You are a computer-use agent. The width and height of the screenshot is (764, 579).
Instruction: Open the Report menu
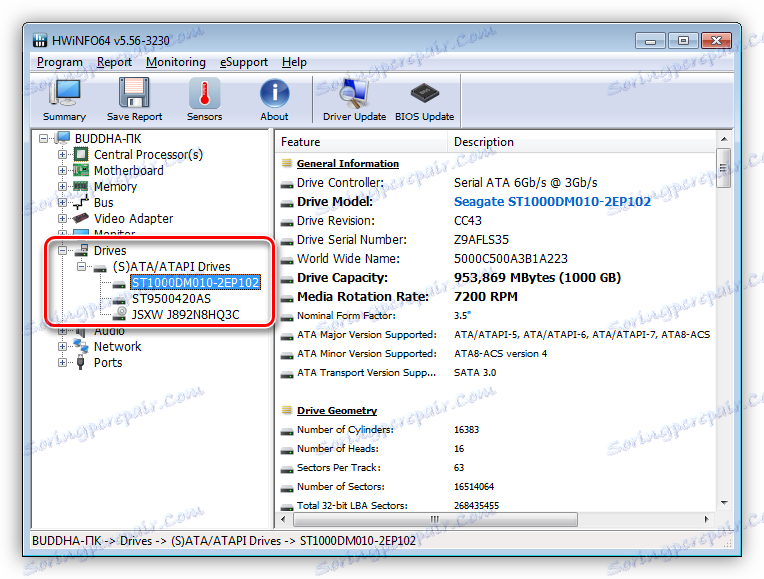(x=114, y=62)
